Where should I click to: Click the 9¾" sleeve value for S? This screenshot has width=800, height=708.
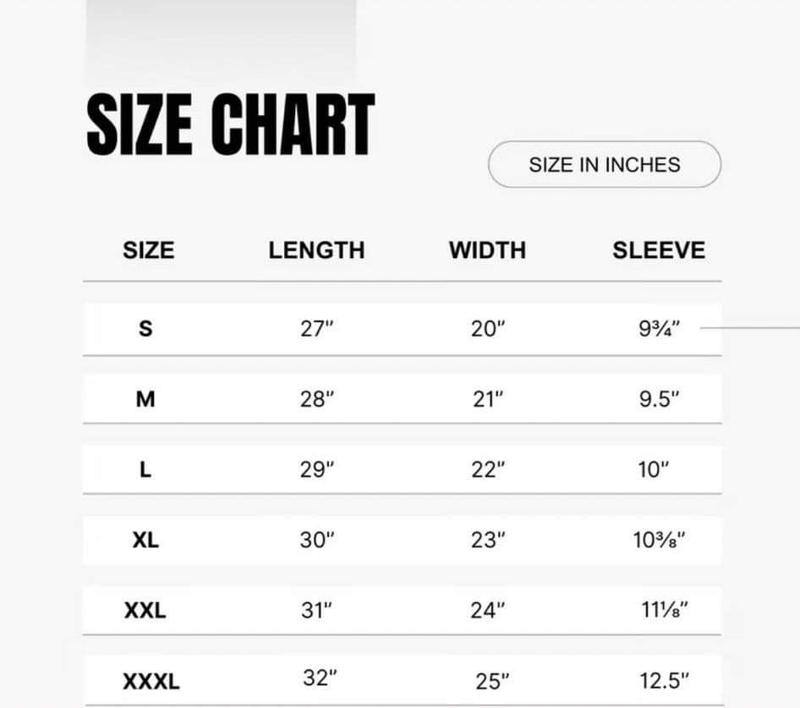click(x=659, y=329)
